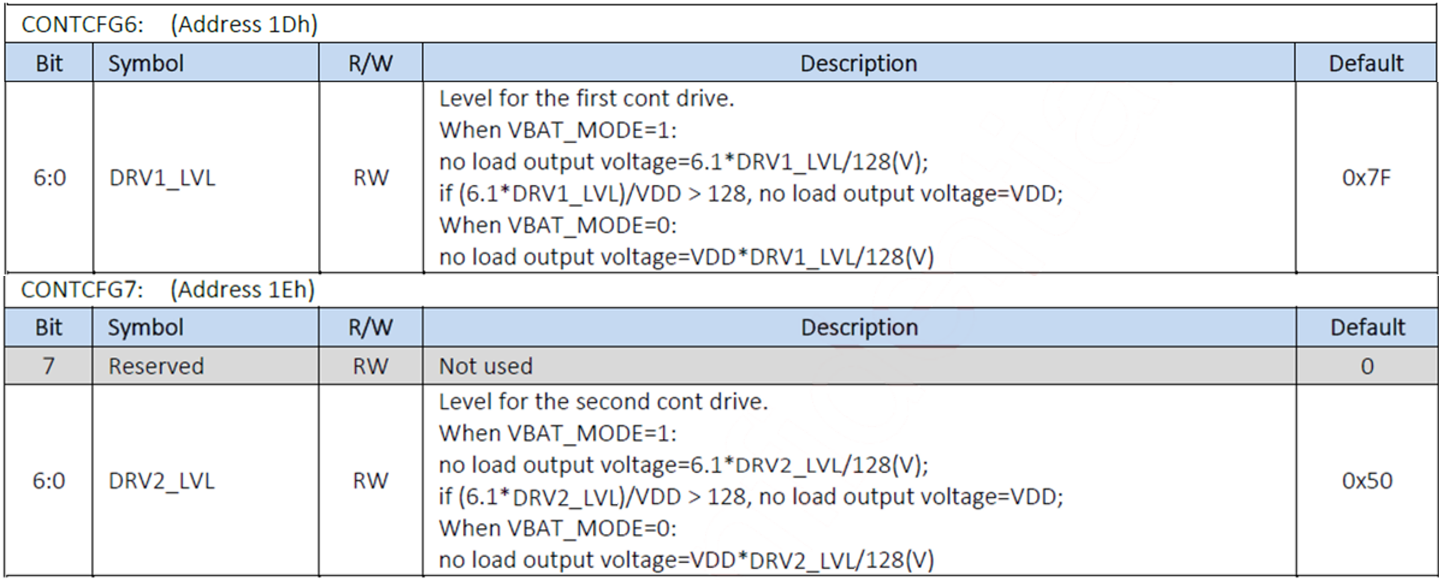Select the 0x7F default value
The height and width of the screenshot is (581, 1439).
[1367, 178]
